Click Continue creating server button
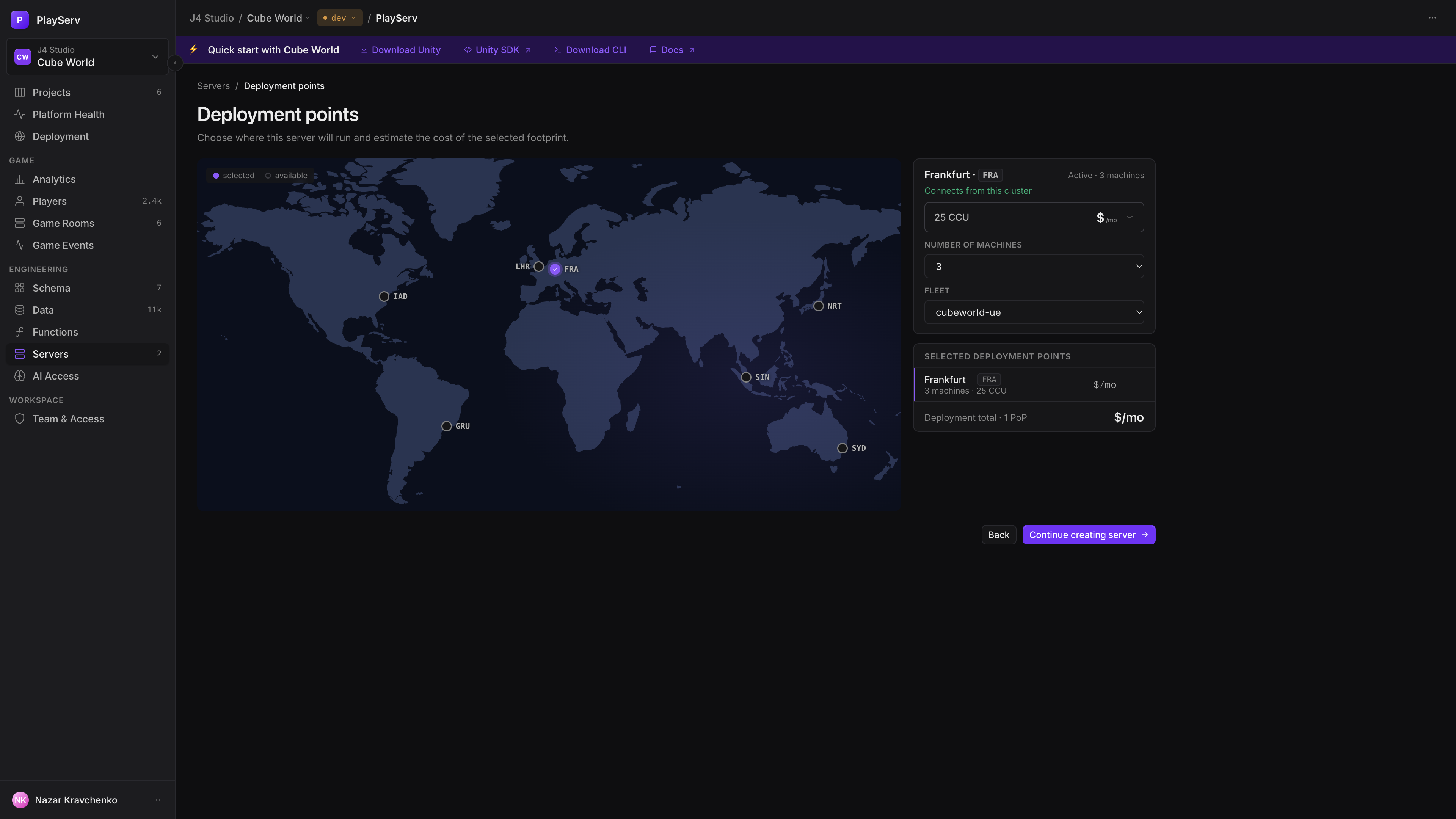 tap(1089, 535)
